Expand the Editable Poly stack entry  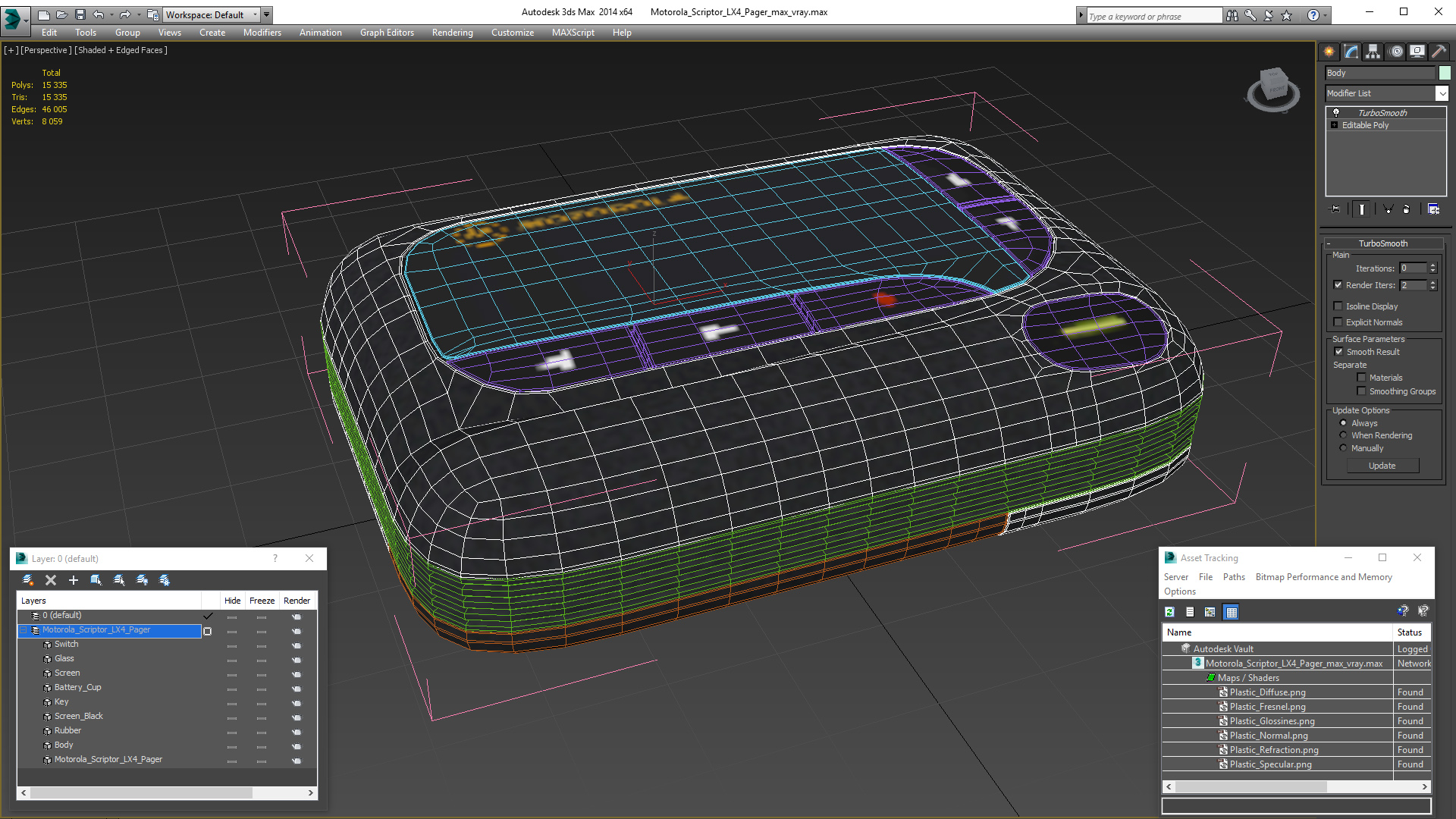pos(1335,125)
